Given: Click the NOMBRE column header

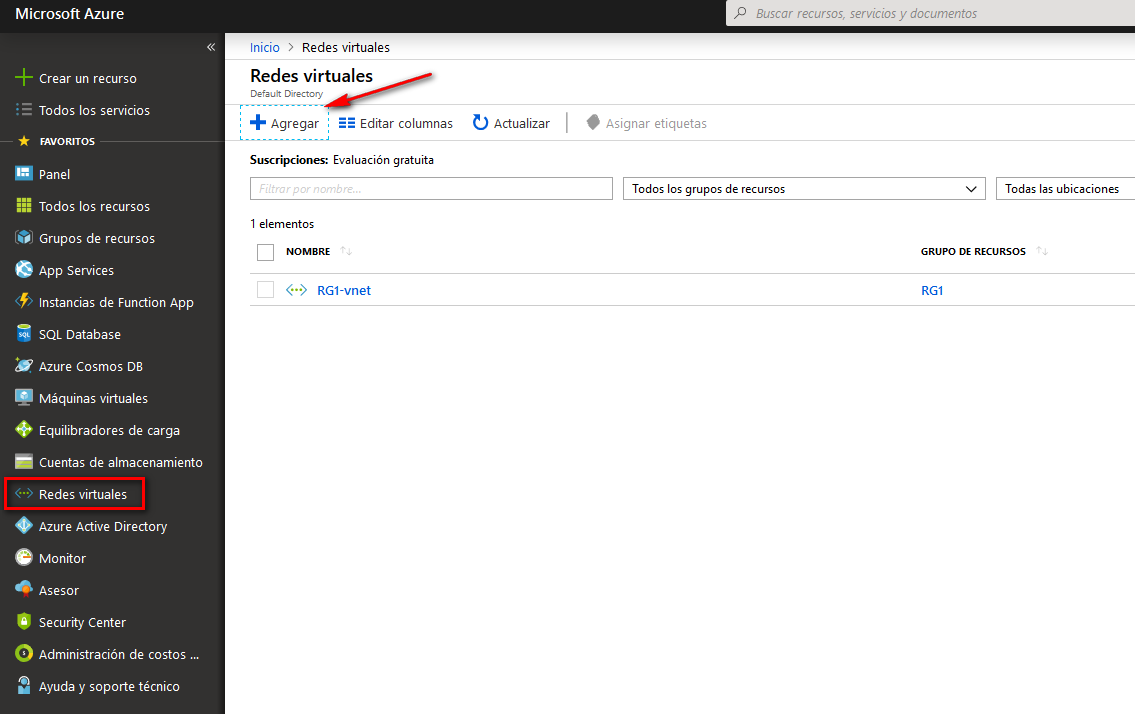Looking at the screenshot, I should click(x=308, y=251).
